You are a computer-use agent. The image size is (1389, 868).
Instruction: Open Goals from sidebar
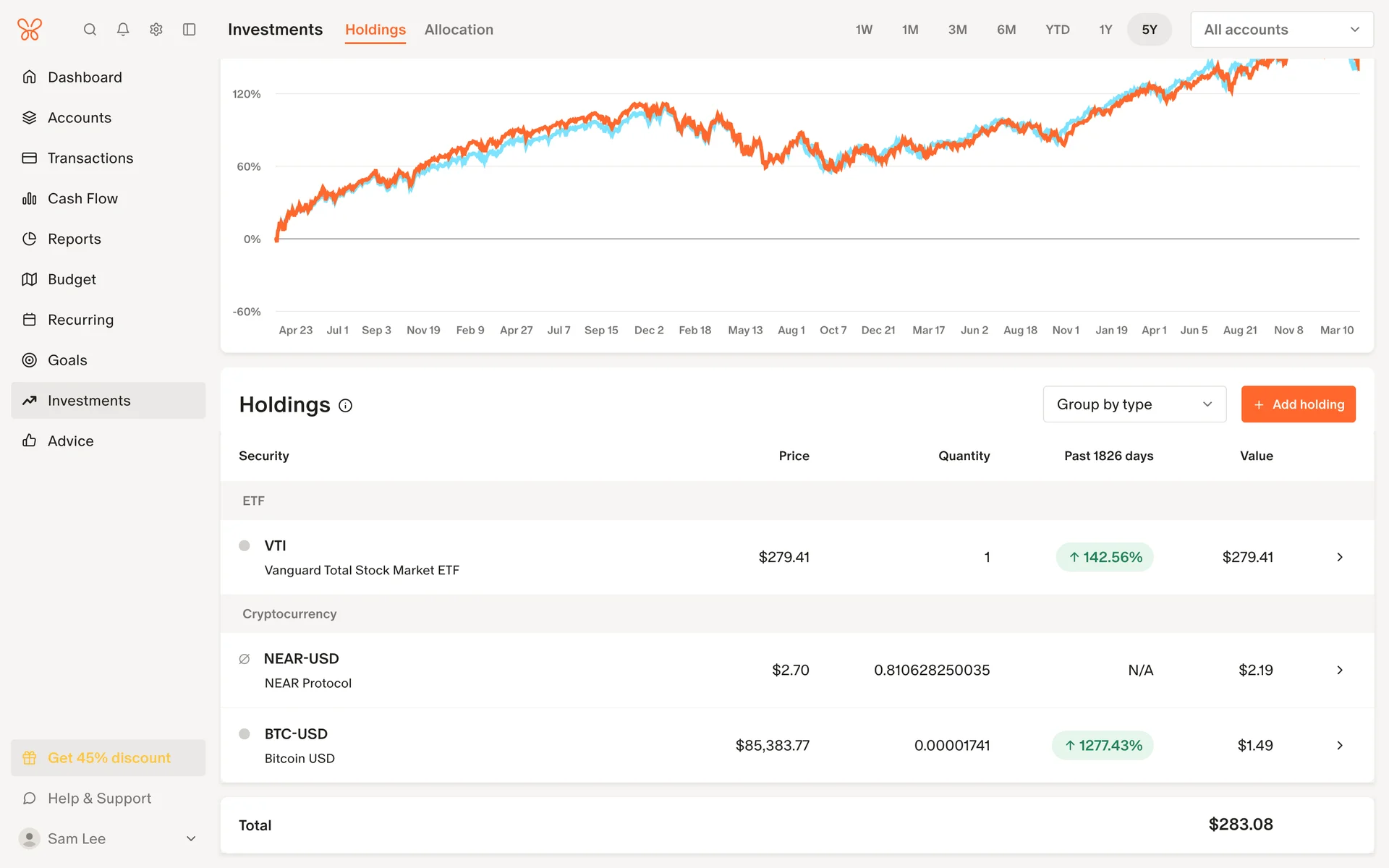[x=67, y=360]
